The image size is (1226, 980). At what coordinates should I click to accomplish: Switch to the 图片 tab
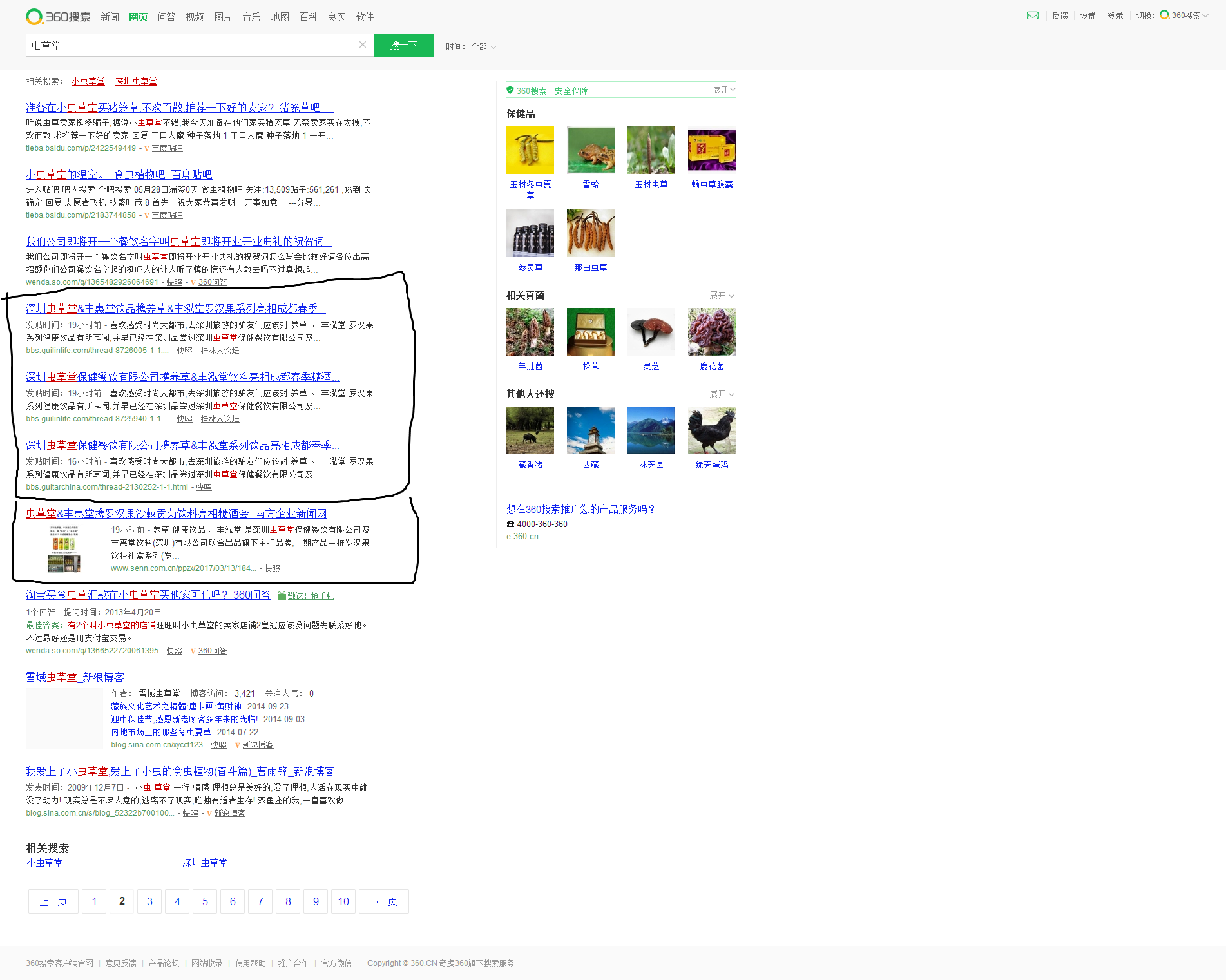click(x=223, y=17)
